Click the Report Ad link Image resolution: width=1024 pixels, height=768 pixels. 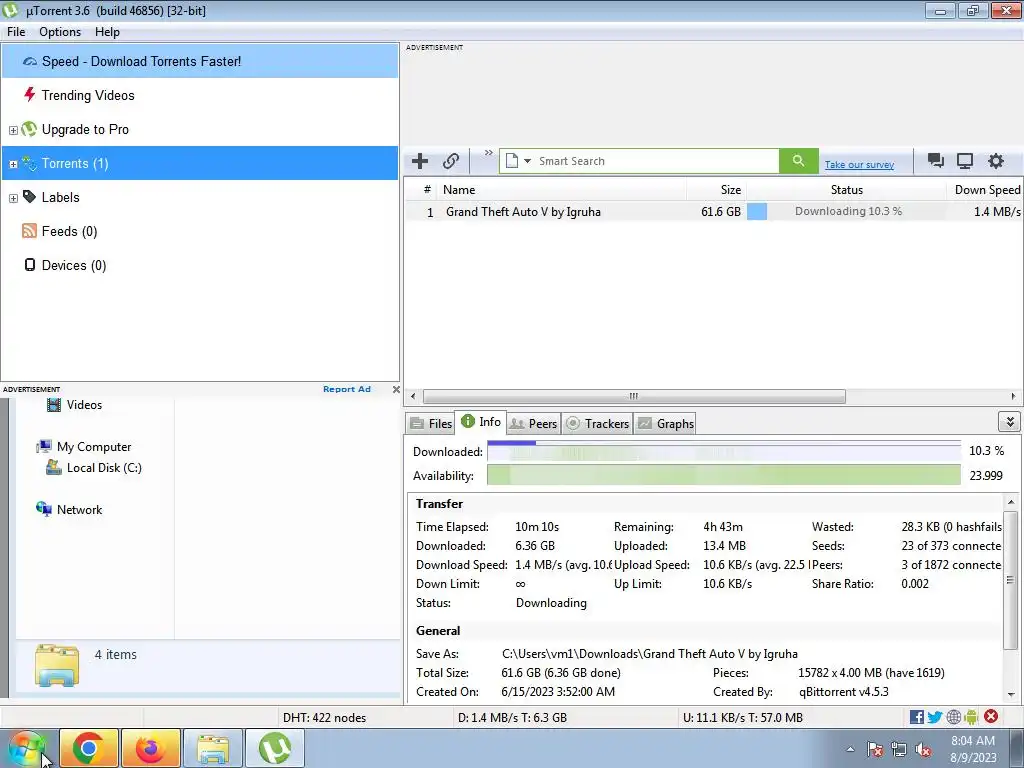point(347,389)
